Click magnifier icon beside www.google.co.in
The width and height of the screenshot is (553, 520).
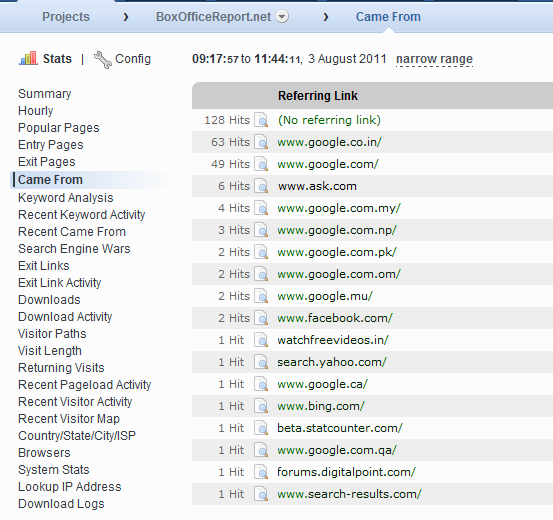pos(261,143)
